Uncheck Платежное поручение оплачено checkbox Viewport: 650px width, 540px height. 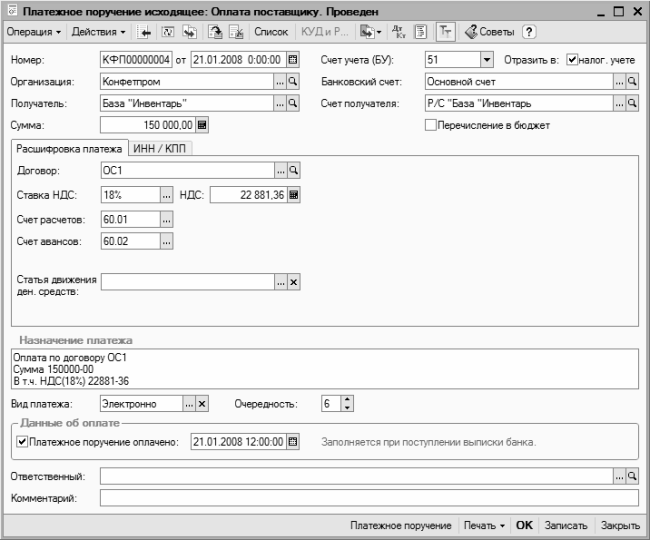click(22, 441)
